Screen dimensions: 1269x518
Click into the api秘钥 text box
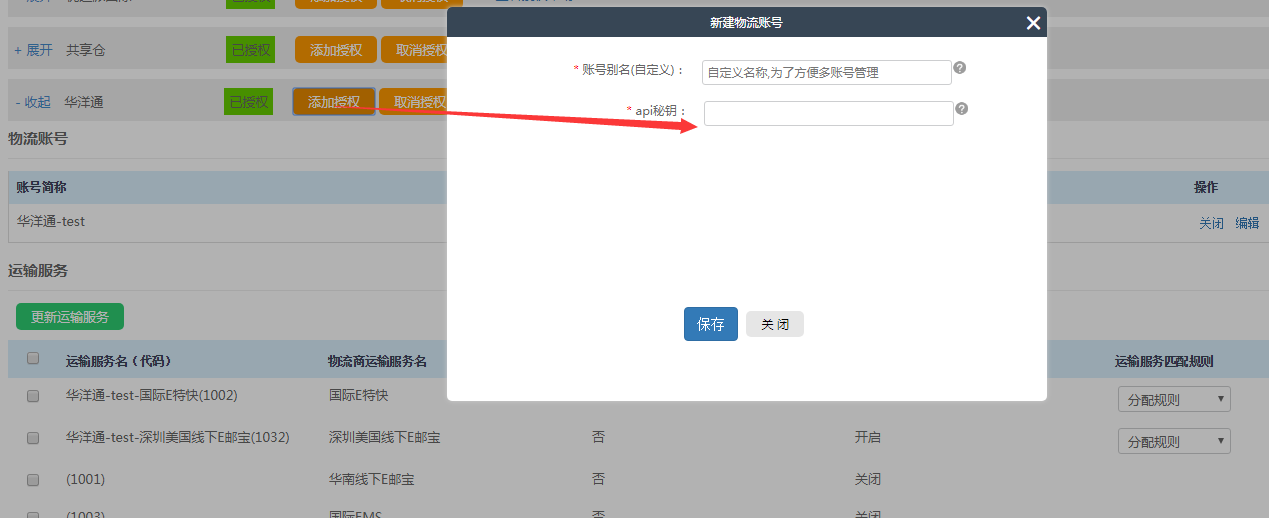(828, 114)
